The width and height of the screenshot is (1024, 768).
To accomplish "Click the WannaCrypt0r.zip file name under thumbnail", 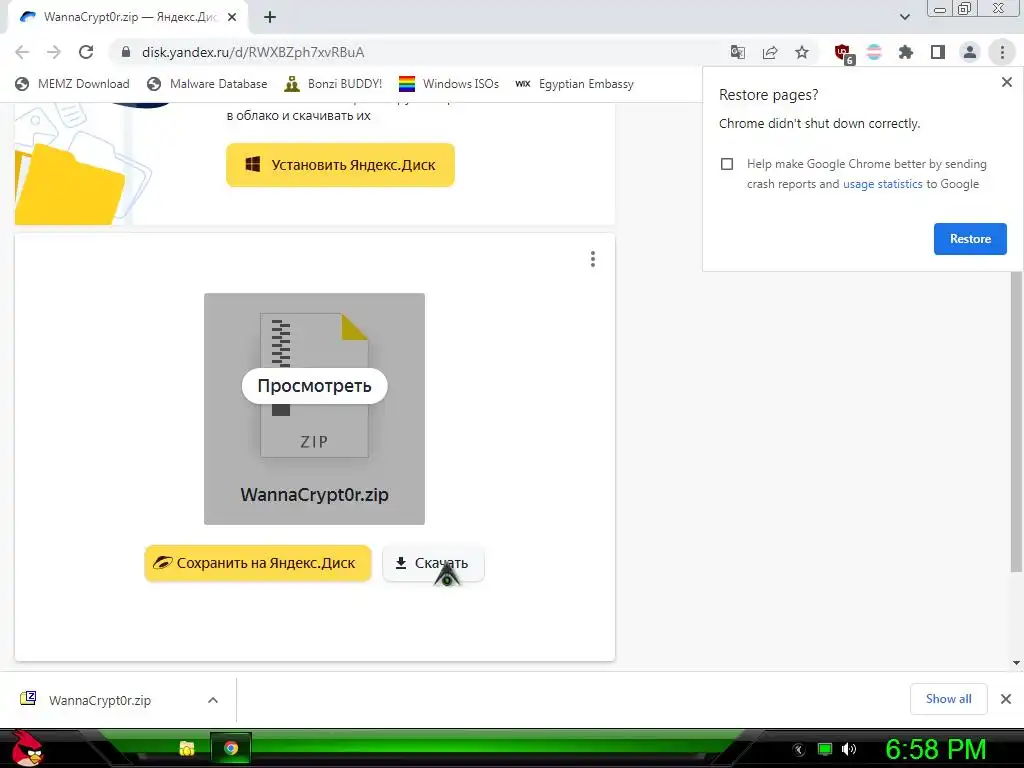I will pos(314,495).
